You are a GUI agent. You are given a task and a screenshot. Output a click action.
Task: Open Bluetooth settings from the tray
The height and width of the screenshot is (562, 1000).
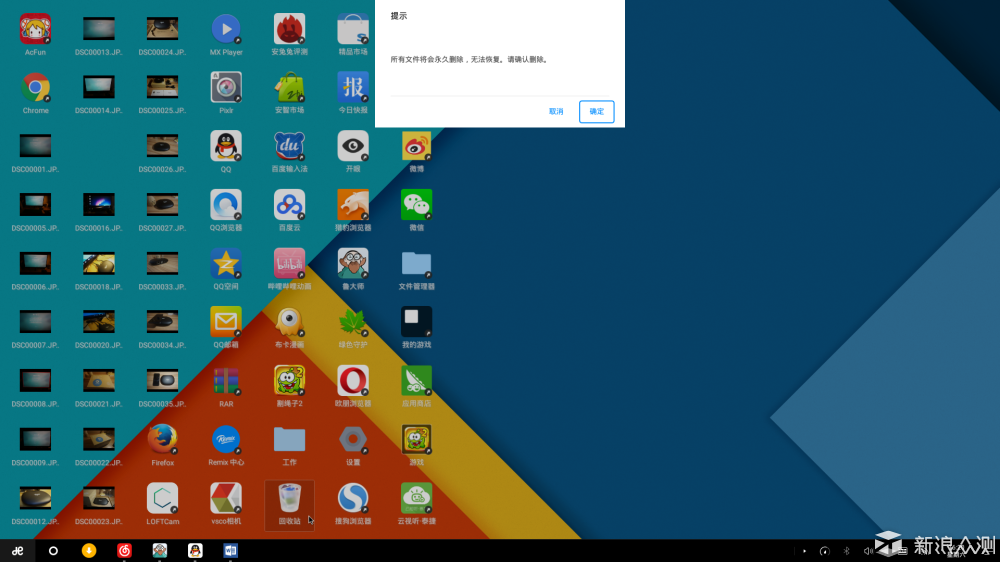846,551
